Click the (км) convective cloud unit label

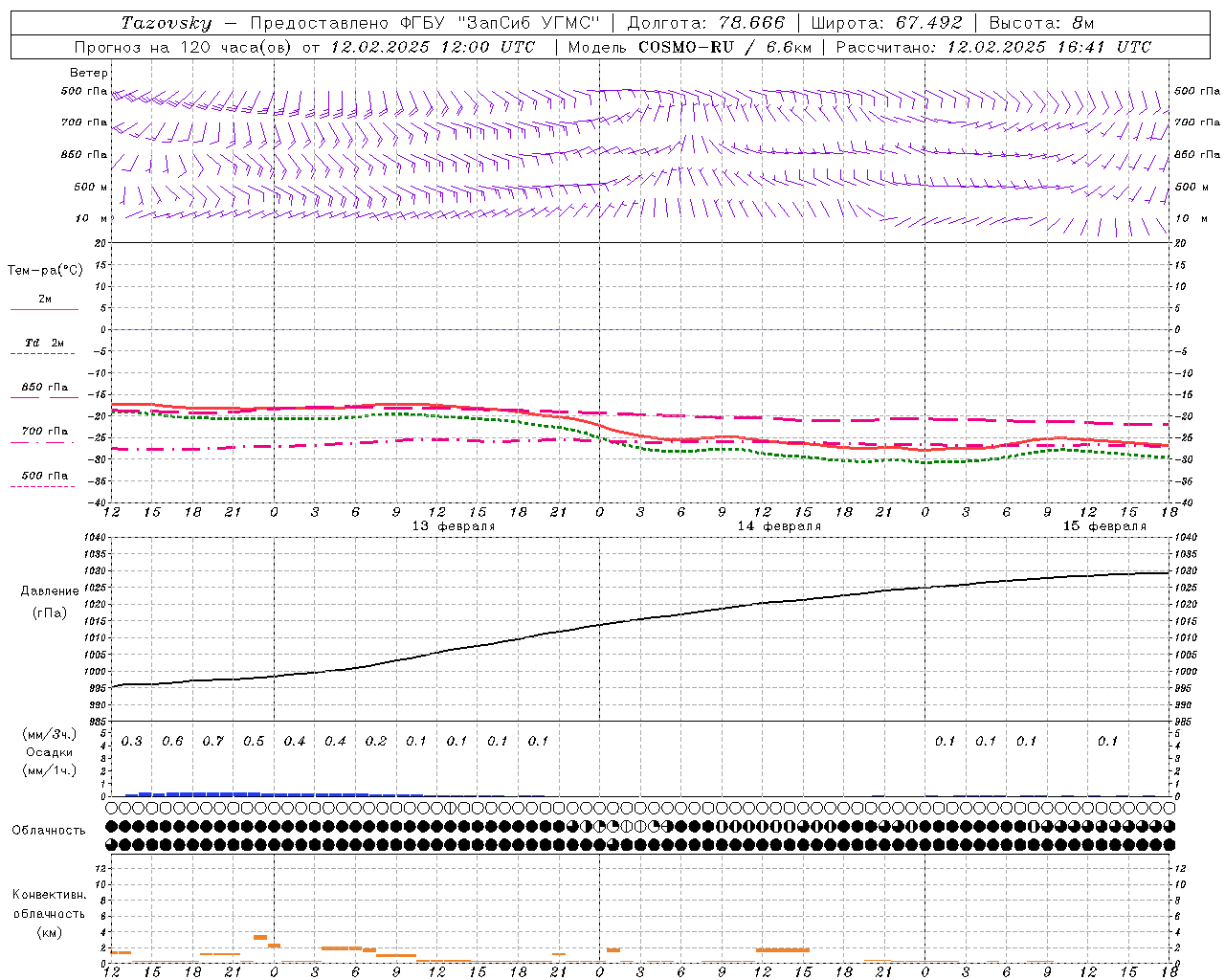[x=49, y=932]
